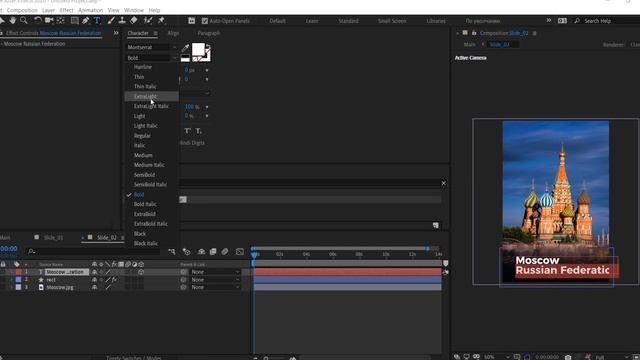This screenshot has width=640, height=360.
Task: Select the Rotation tool
Action: pyautogui.click(x=38, y=20)
